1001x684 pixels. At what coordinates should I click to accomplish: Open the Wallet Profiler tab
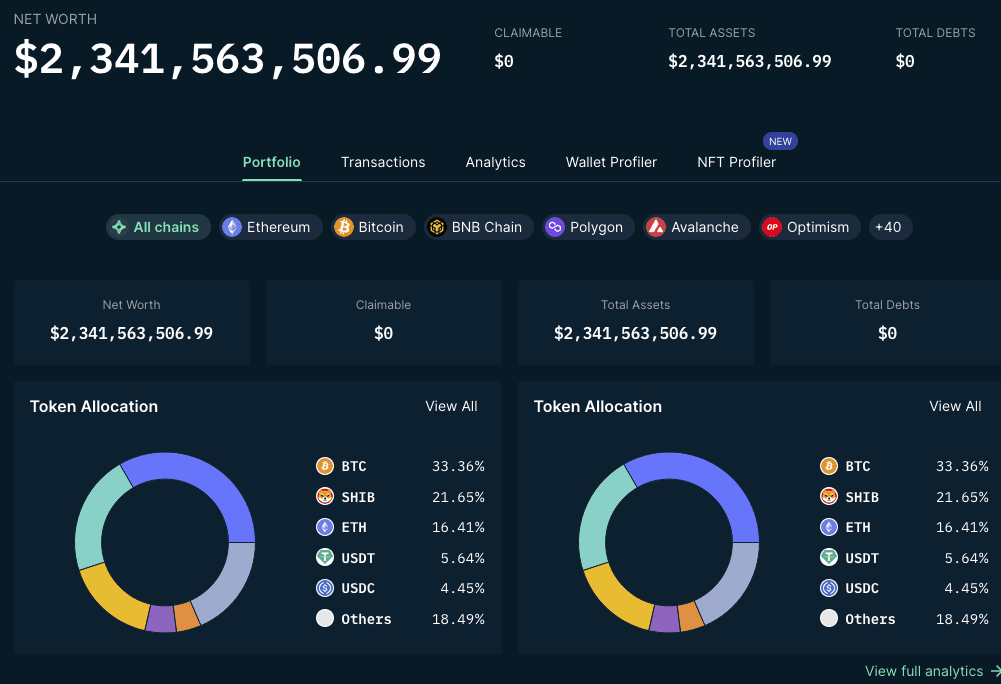tap(611, 162)
